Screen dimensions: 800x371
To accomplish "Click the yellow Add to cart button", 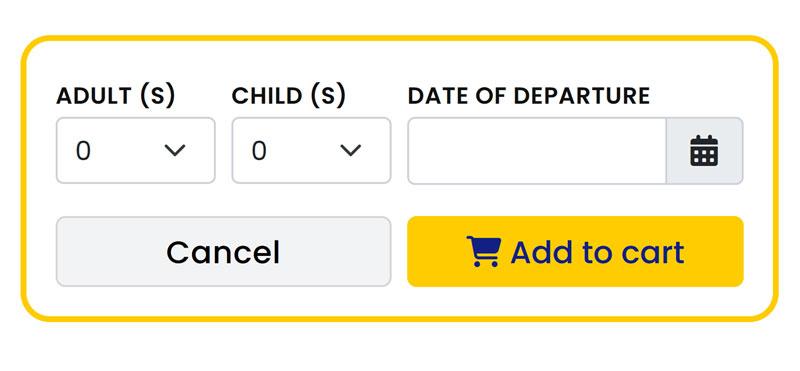I will pyautogui.click(x=576, y=252).
